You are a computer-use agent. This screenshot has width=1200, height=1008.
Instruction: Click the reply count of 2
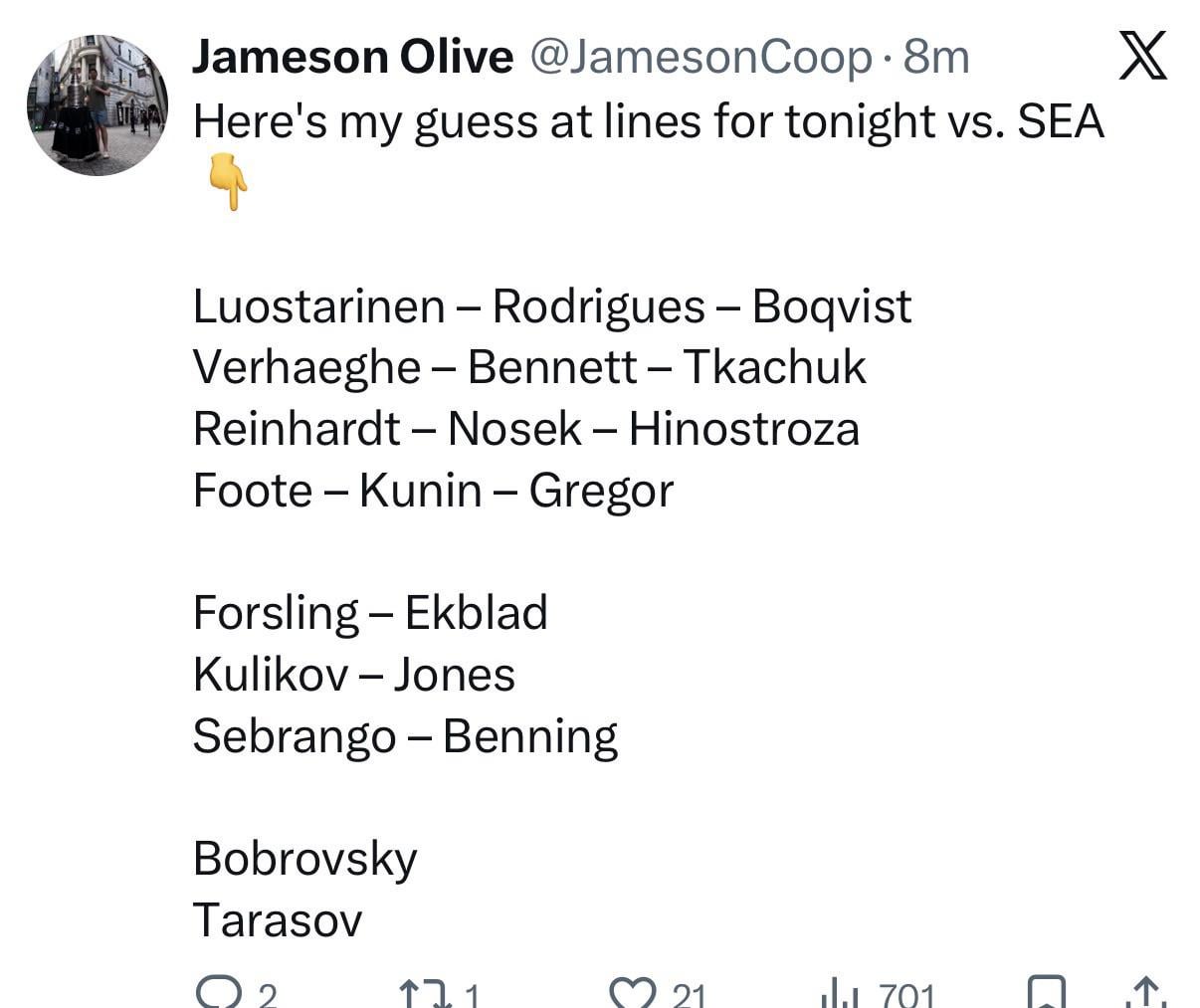tap(267, 994)
